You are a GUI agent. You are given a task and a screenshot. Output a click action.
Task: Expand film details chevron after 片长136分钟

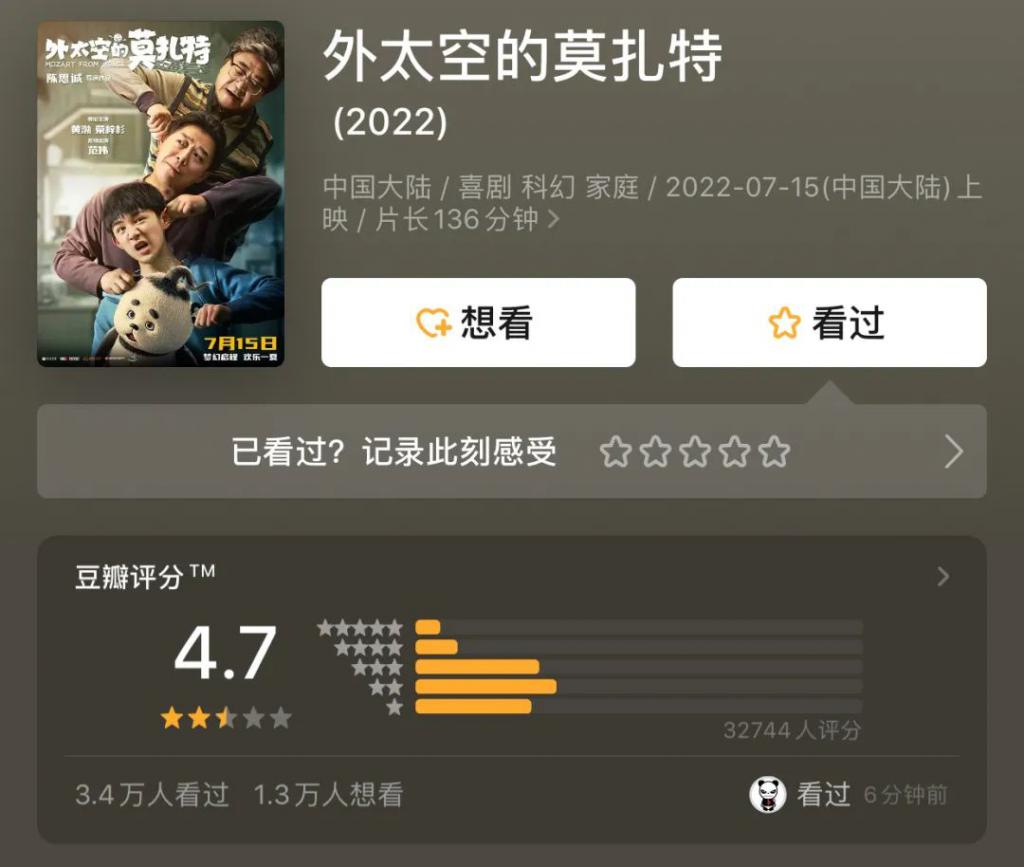(x=553, y=219)
